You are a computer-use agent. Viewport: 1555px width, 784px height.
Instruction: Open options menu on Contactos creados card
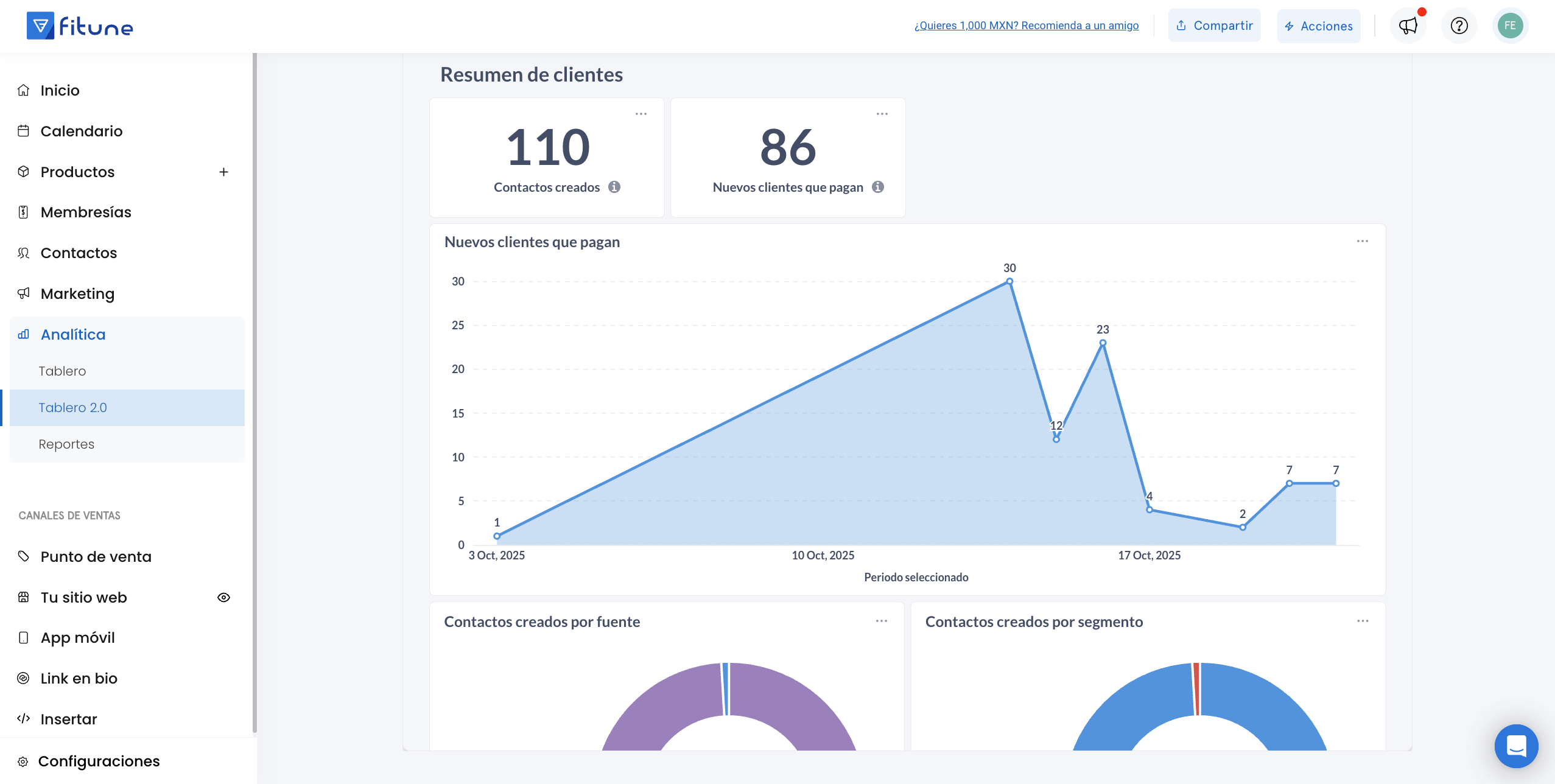(641, 114)
